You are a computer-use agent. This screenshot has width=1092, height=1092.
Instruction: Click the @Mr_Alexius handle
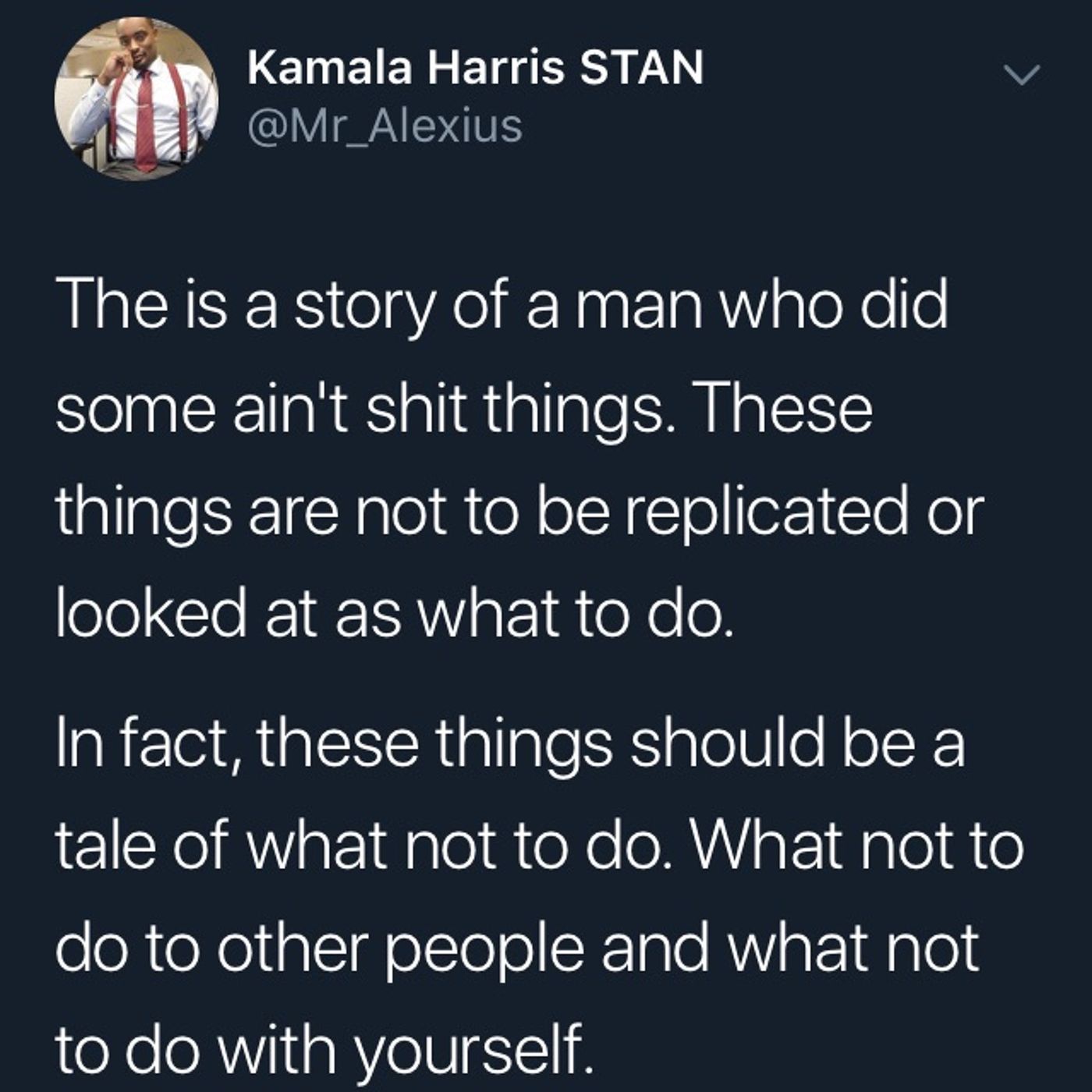(385, 126)
